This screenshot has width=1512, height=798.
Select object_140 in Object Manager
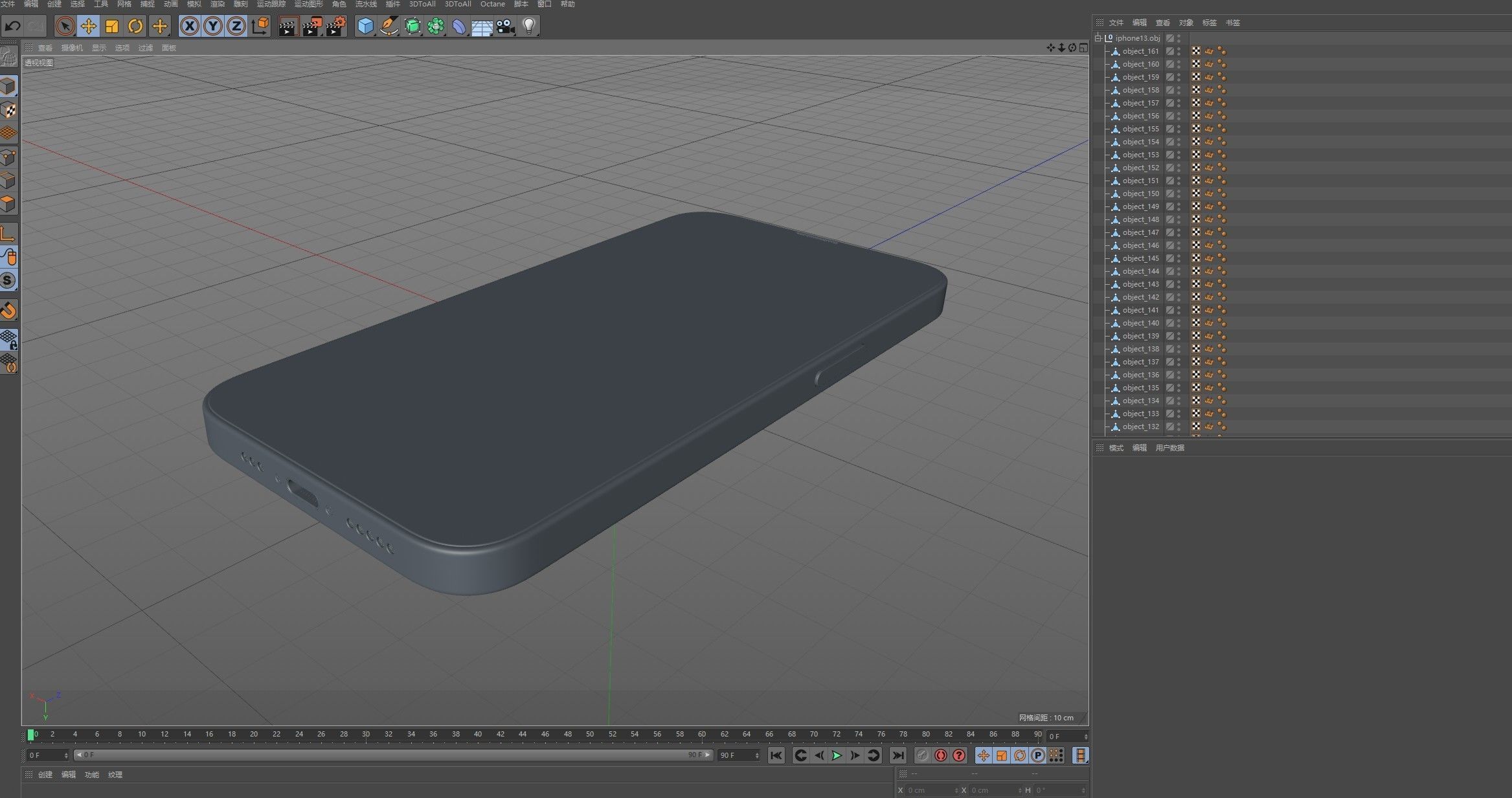(x=1140, y=323)
